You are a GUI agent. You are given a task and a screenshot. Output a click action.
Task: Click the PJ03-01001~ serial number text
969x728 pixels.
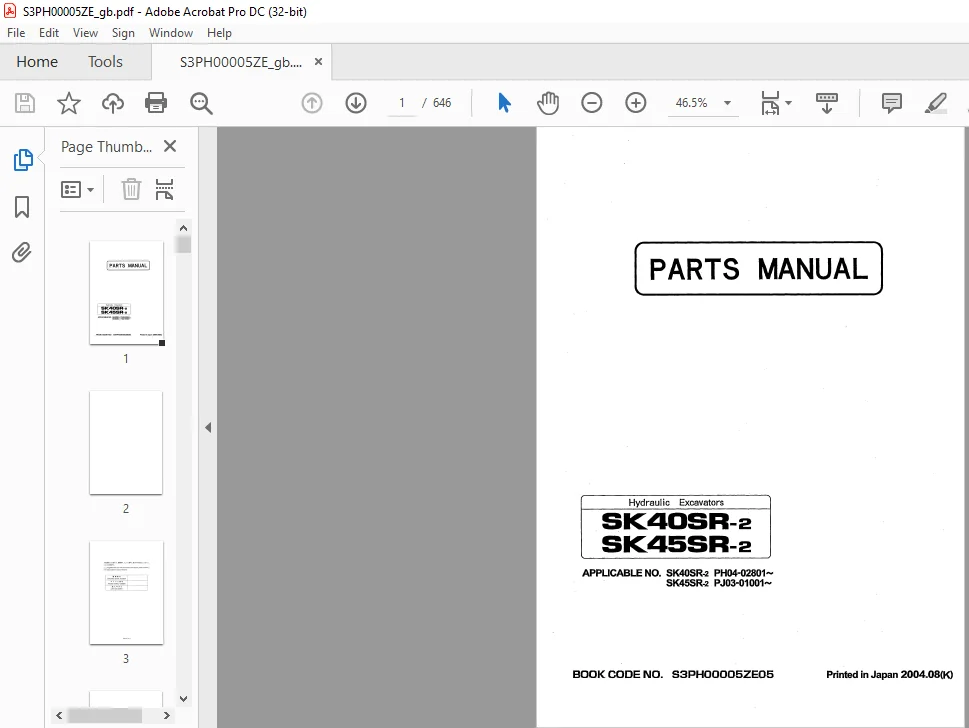pyautogui.click(x=743, y=583)
